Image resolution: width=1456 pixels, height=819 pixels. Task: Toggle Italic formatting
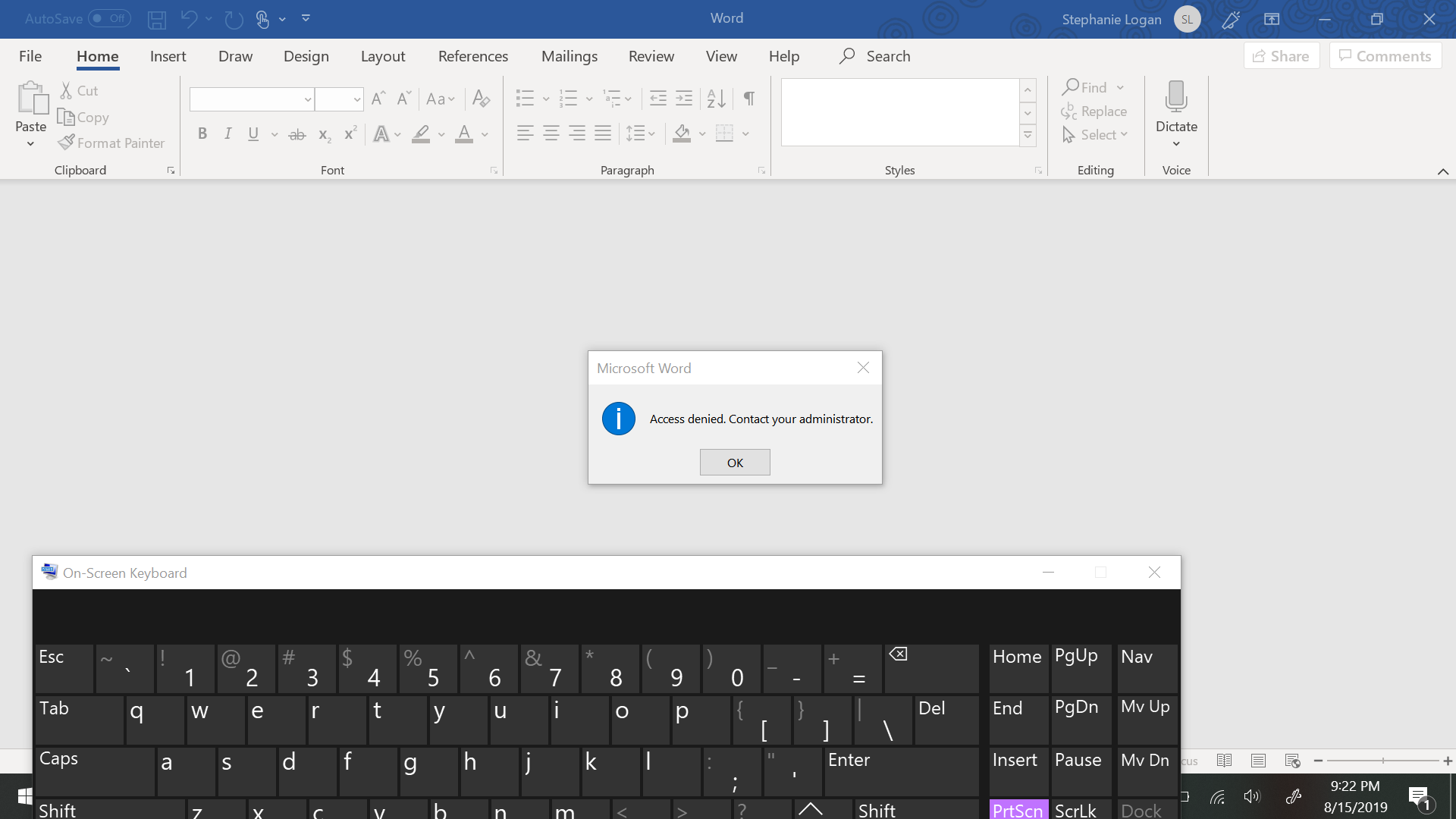[227, 133]
